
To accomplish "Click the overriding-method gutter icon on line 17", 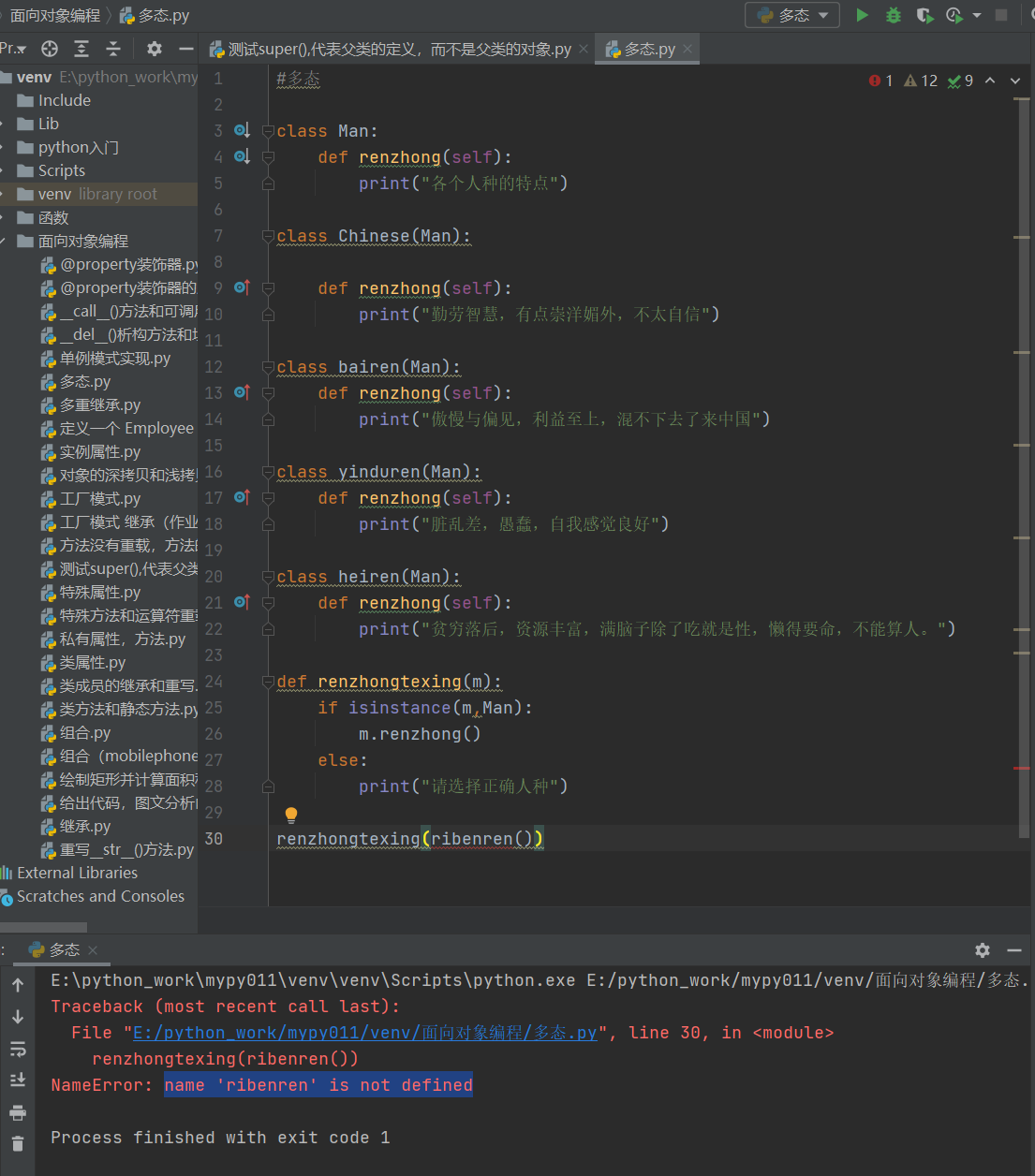I will click(242, 497).
